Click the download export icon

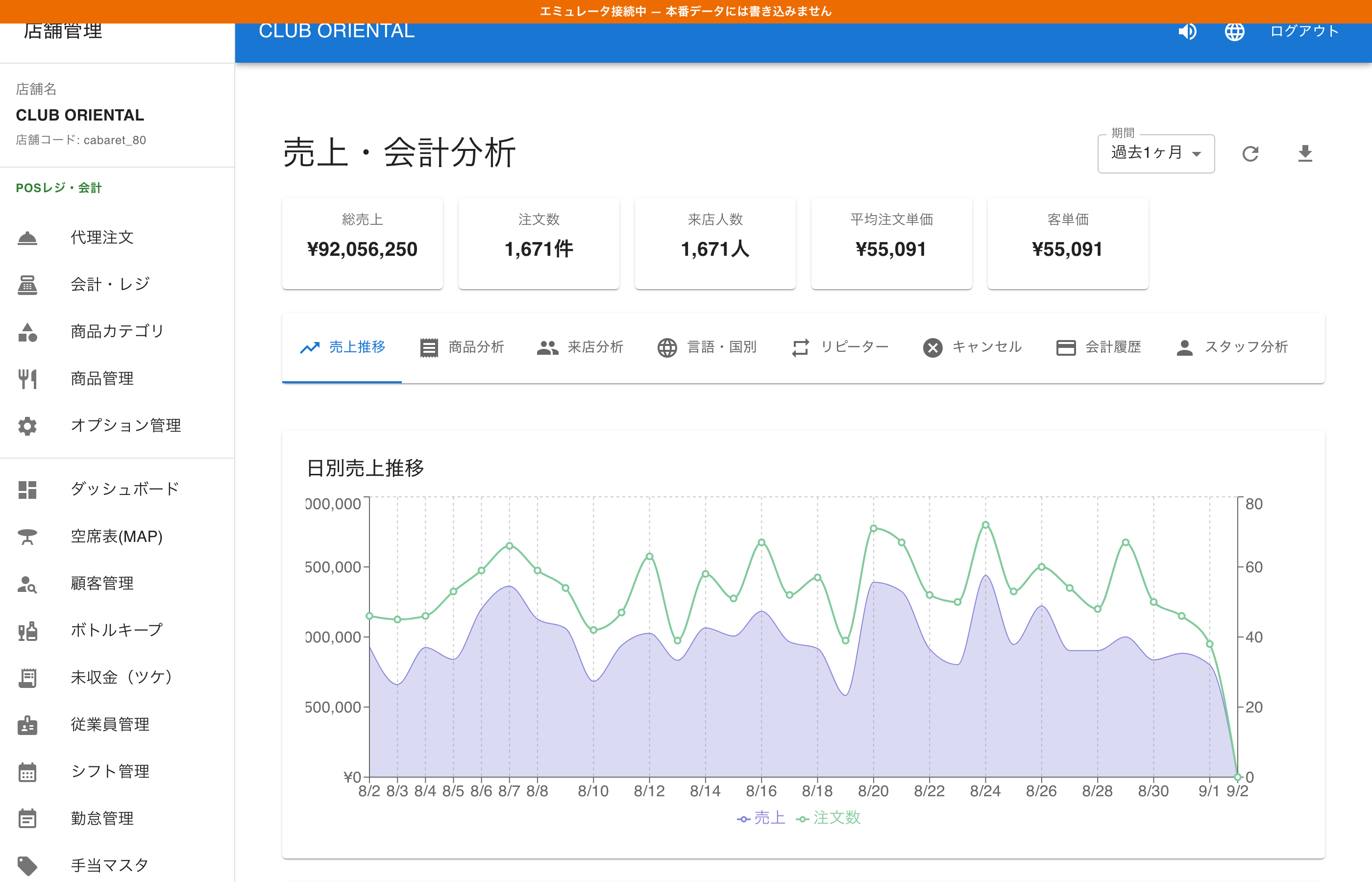(1305, 153)
